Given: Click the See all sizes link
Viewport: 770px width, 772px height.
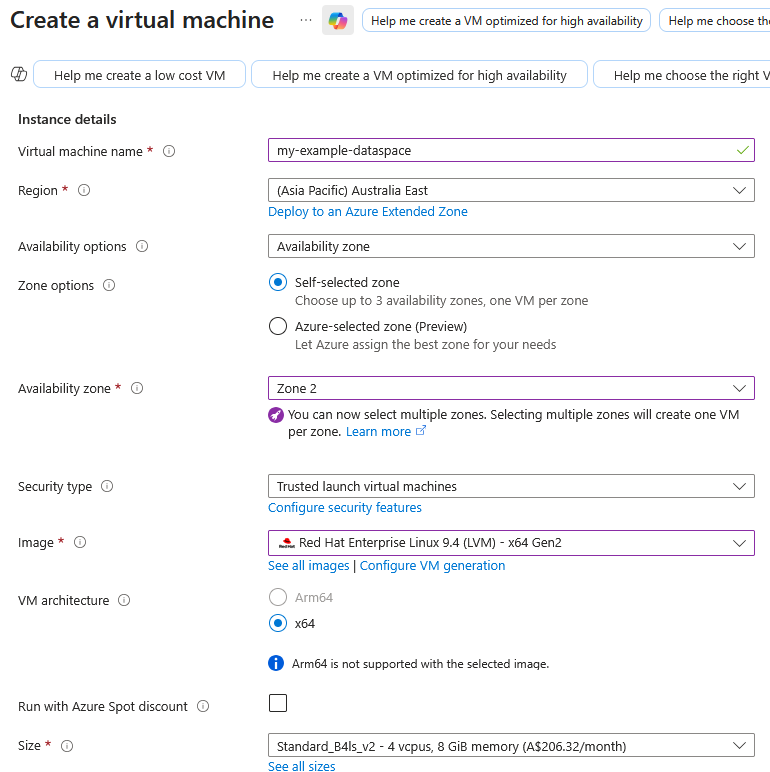Looking at the screenshot, I should tap(302, 766).
